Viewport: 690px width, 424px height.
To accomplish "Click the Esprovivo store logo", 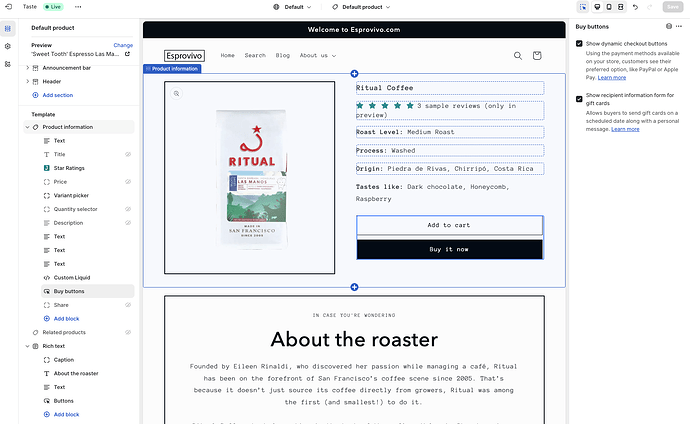I will coord(184,56).
